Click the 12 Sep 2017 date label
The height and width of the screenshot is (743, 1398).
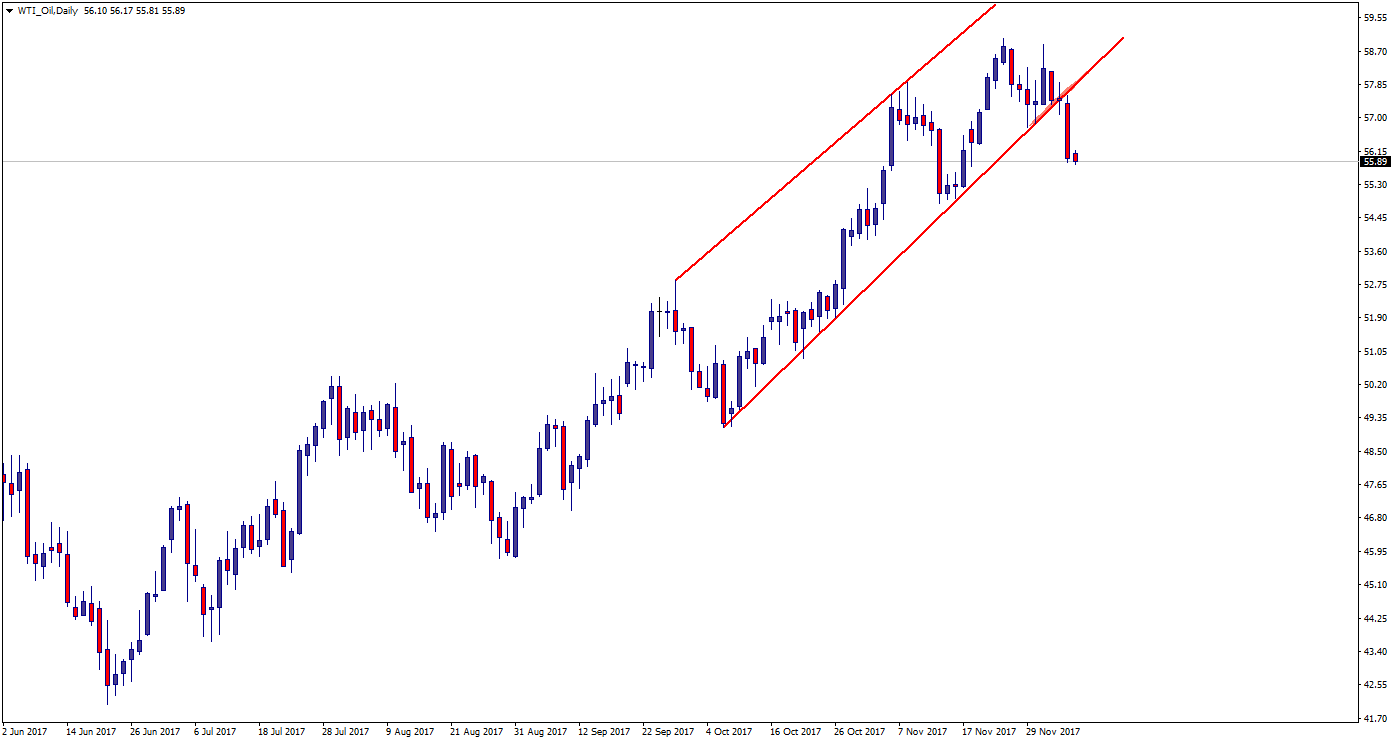point(605,732)
